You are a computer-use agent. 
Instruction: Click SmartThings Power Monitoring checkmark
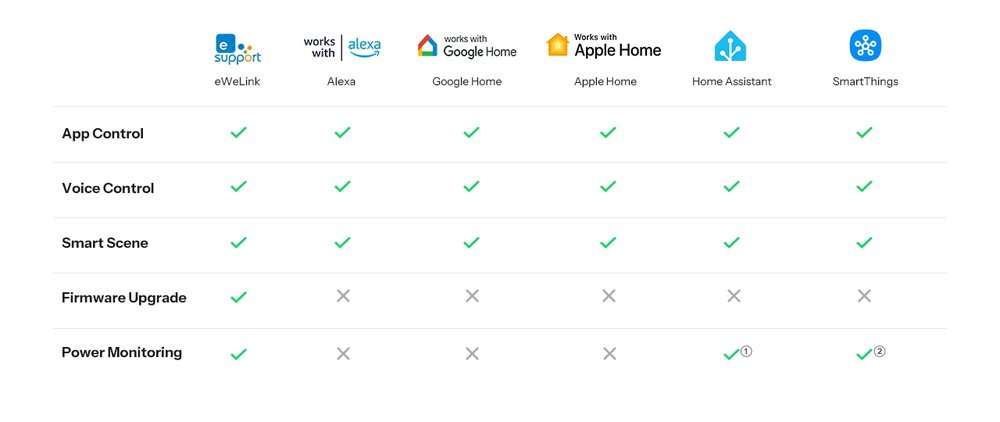(x=864, y=354)
